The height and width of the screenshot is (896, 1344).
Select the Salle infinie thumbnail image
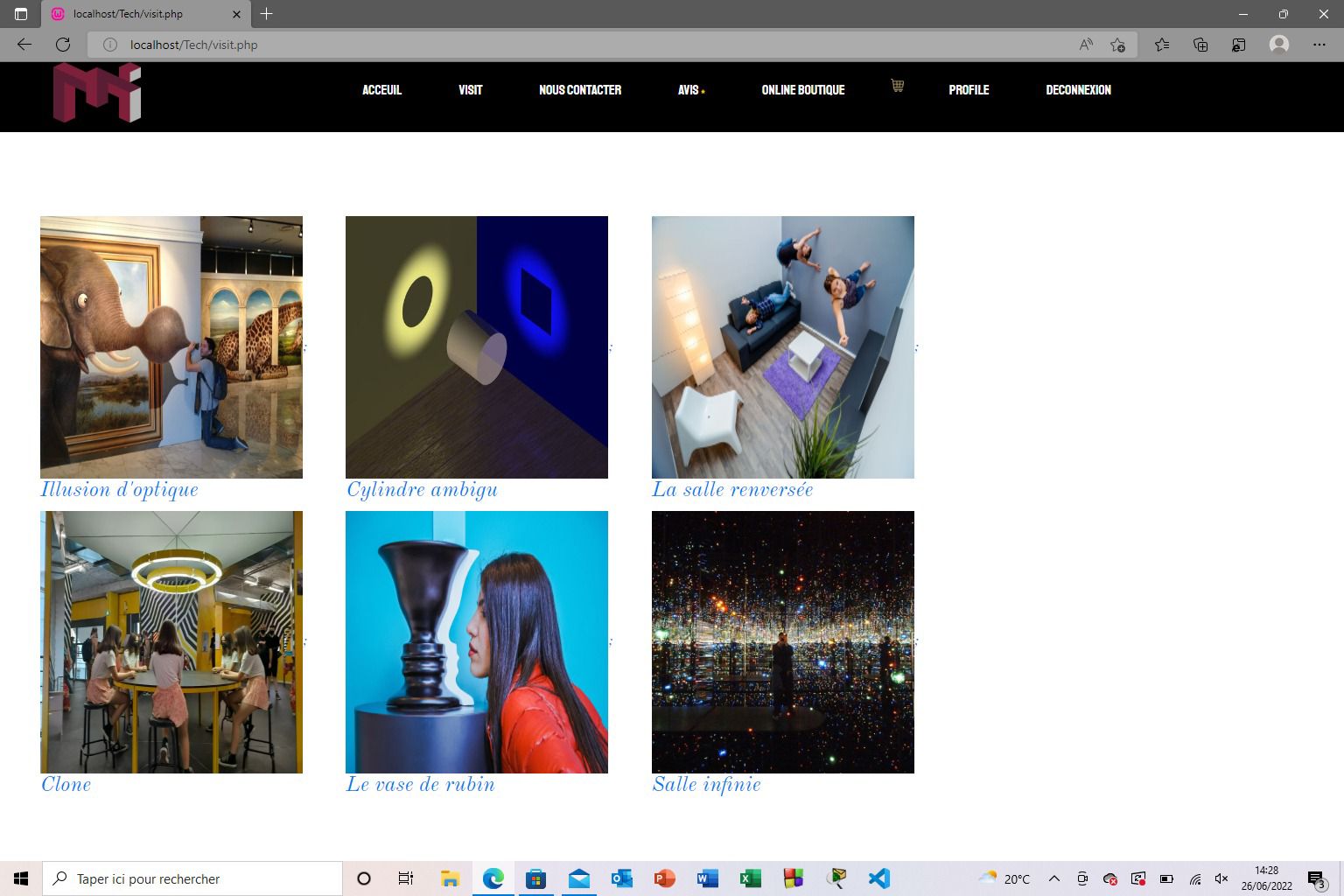783,642
